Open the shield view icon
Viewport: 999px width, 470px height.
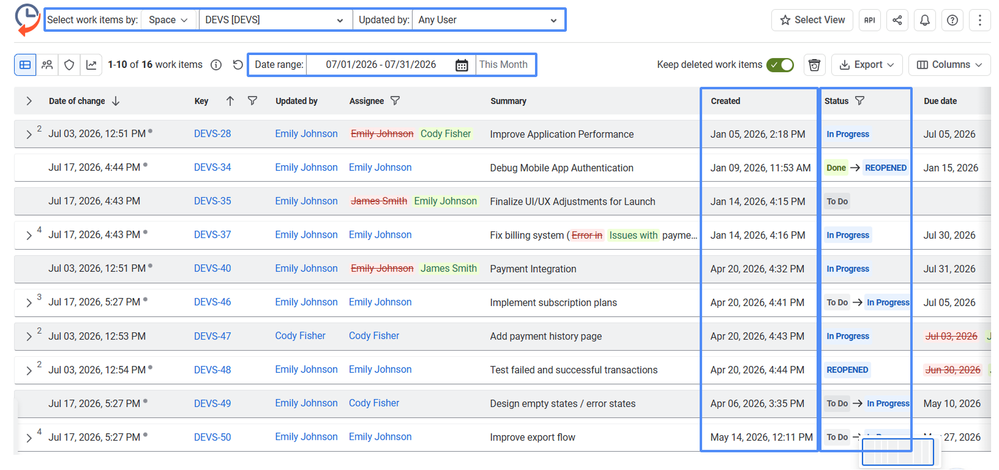pyautogui.click(x=69, y=64)
